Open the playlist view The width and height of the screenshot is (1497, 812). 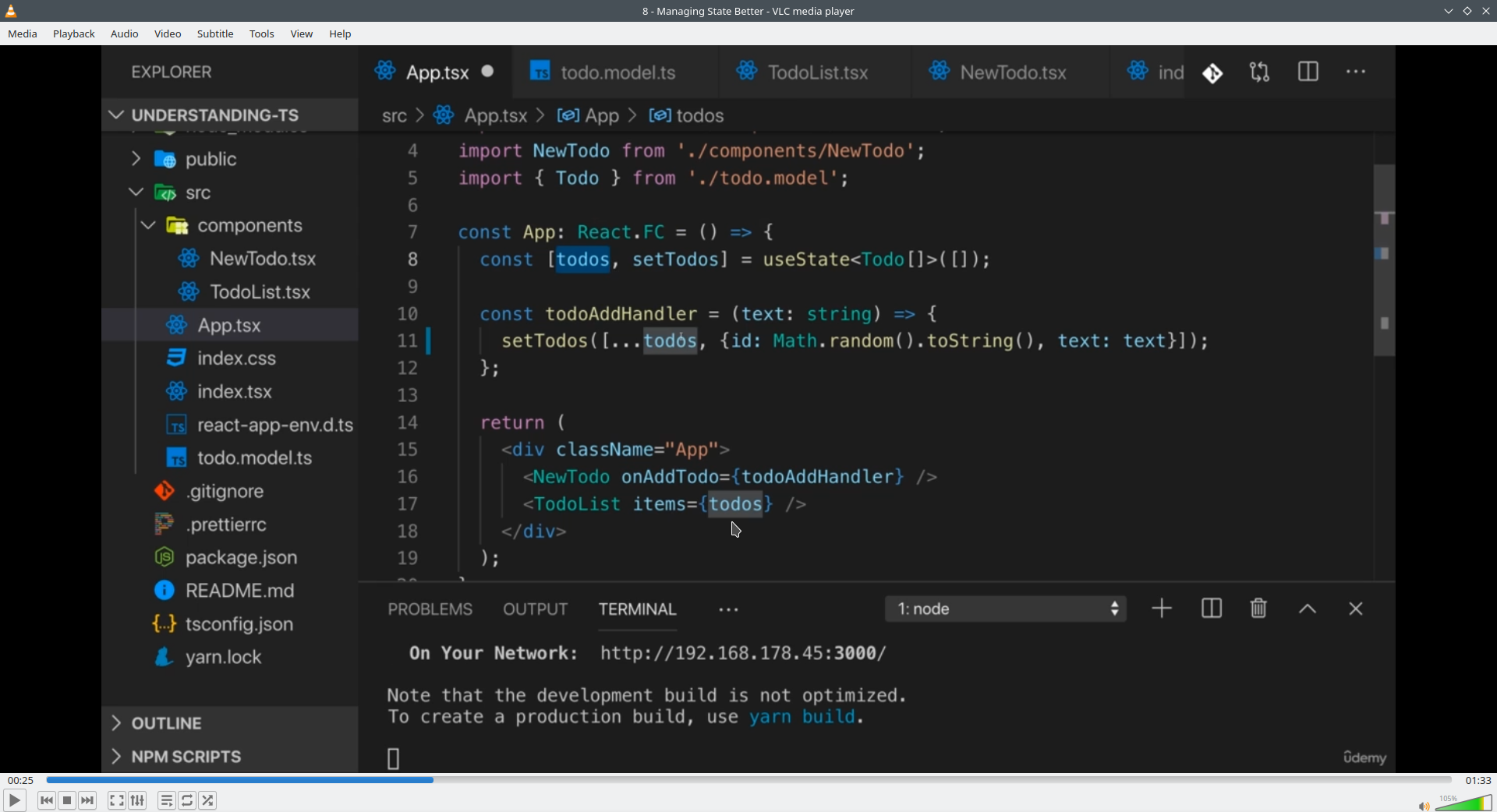(x=166, y=800)
